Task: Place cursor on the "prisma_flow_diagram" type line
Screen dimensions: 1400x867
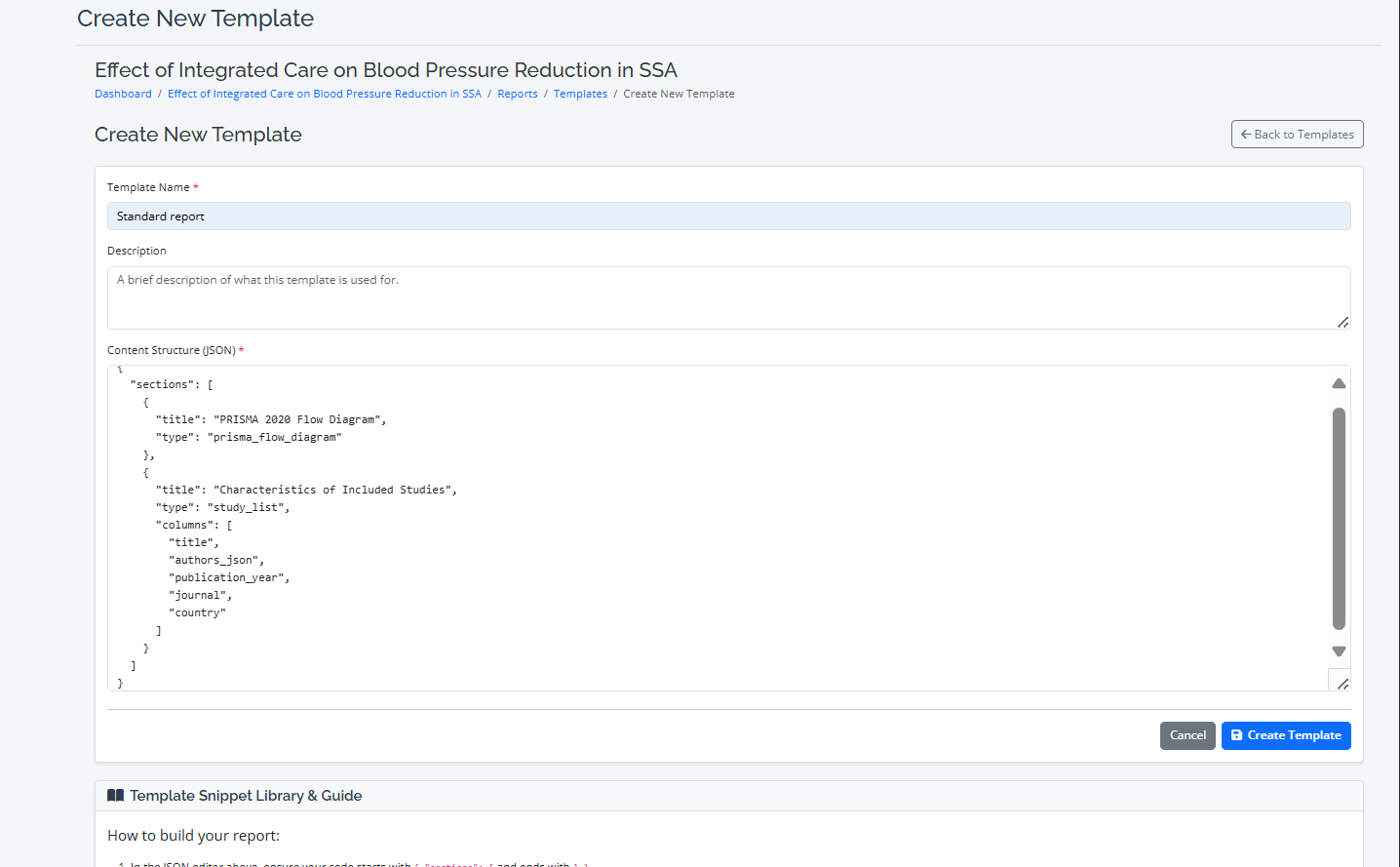Action: point(275,438)
